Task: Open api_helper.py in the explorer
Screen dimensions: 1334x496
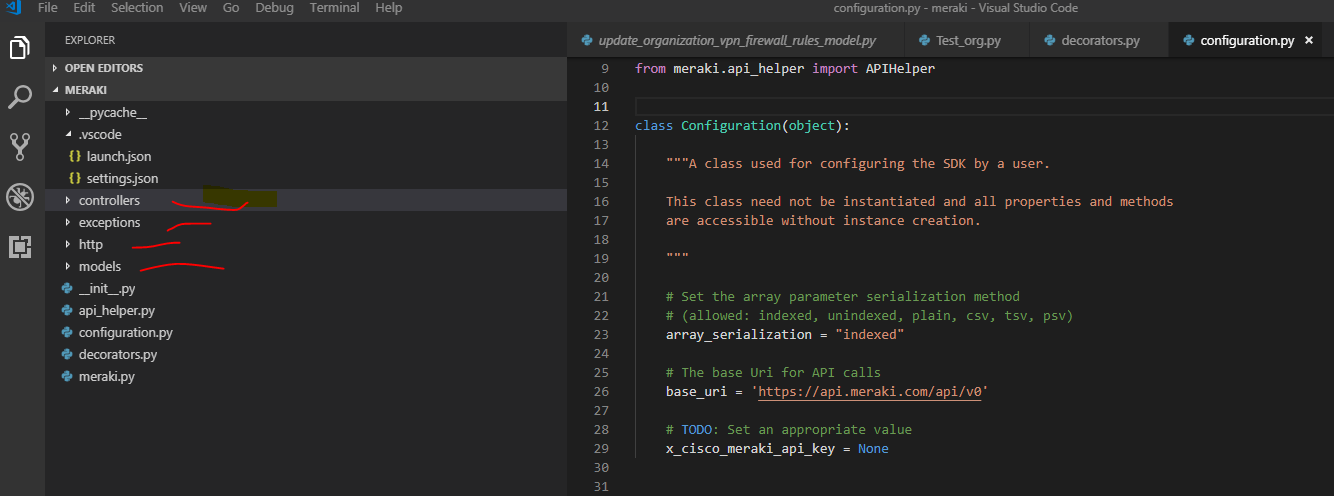Action: 116,311
